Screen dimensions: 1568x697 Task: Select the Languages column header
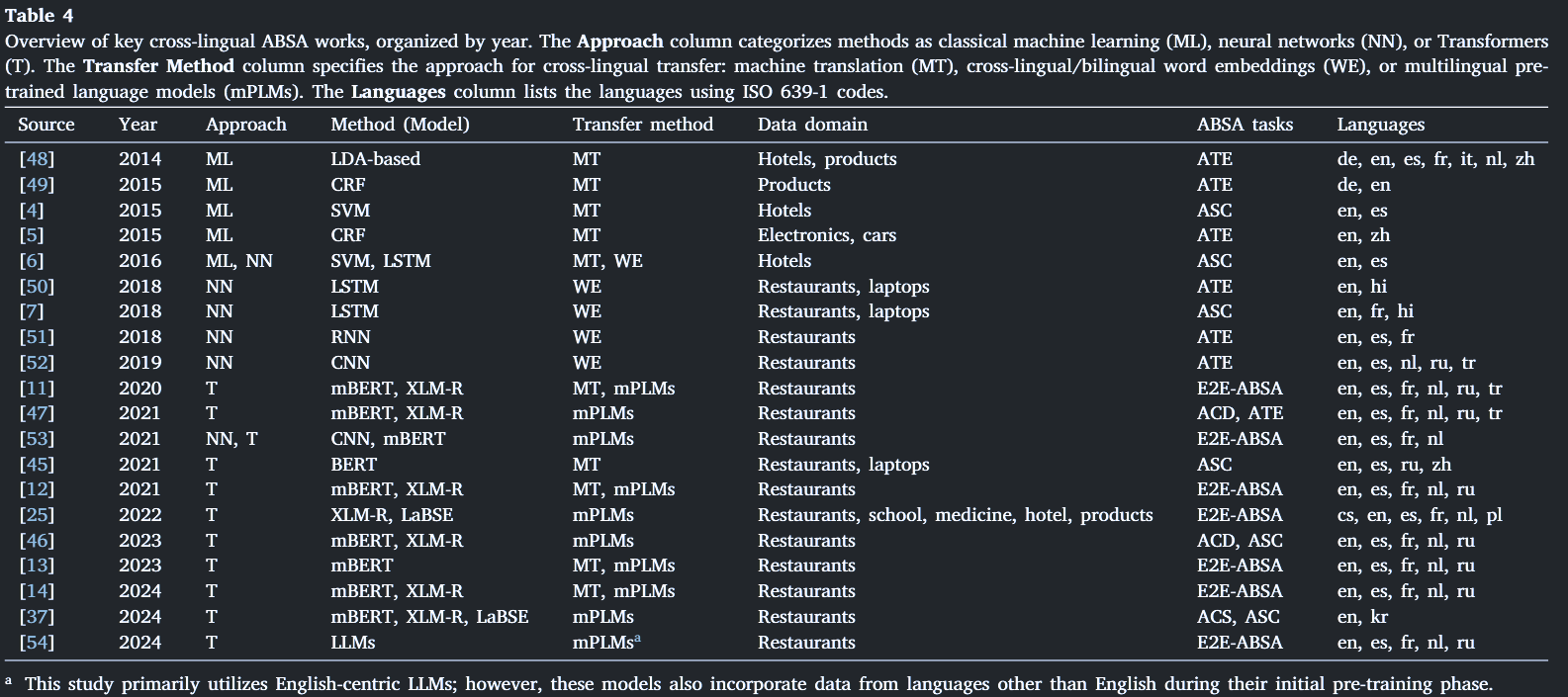point(1381,125)
